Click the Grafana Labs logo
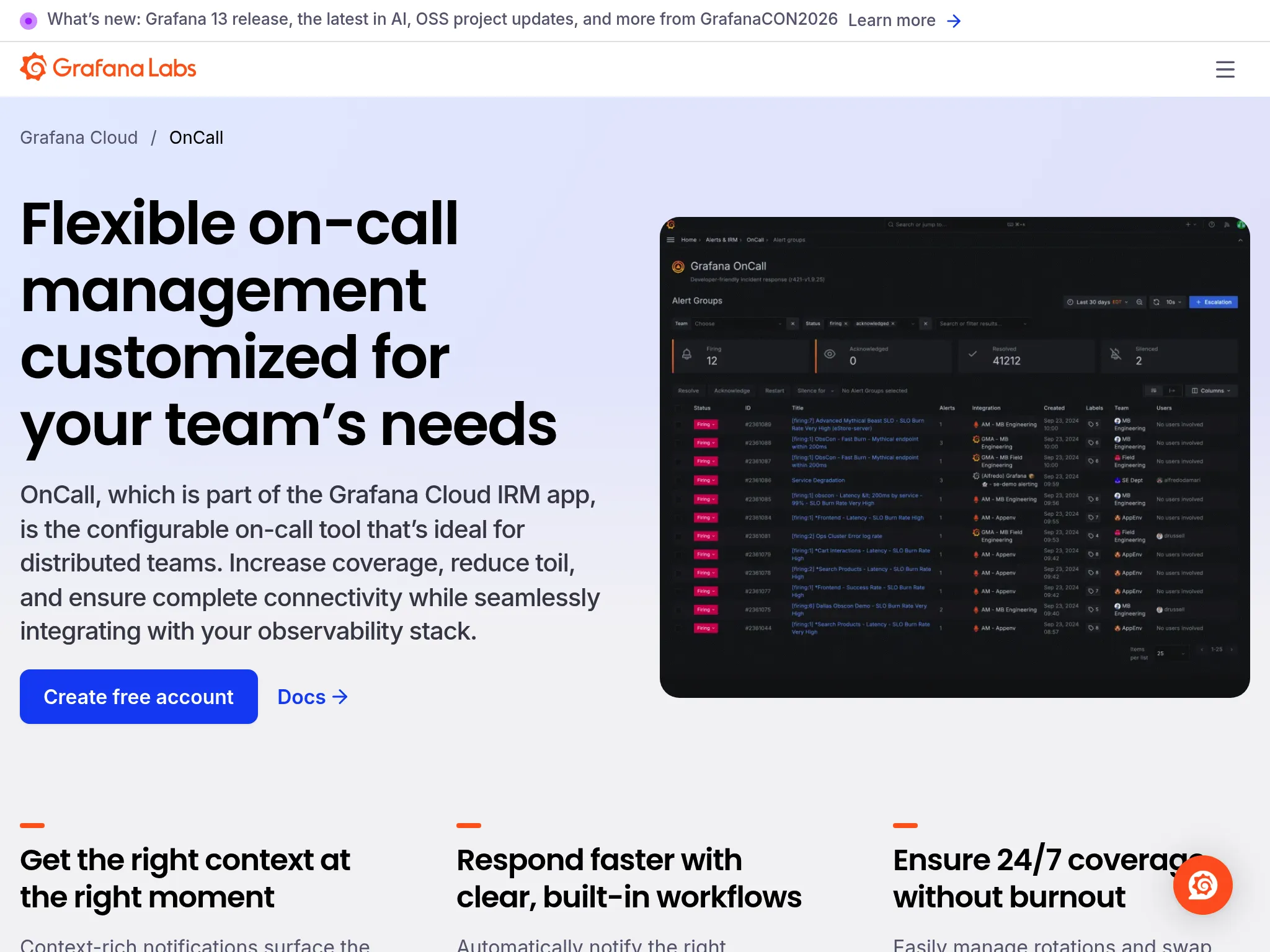Image resolution: width=1270 pixels, height=952 pixels. click(x=108, y=68)
